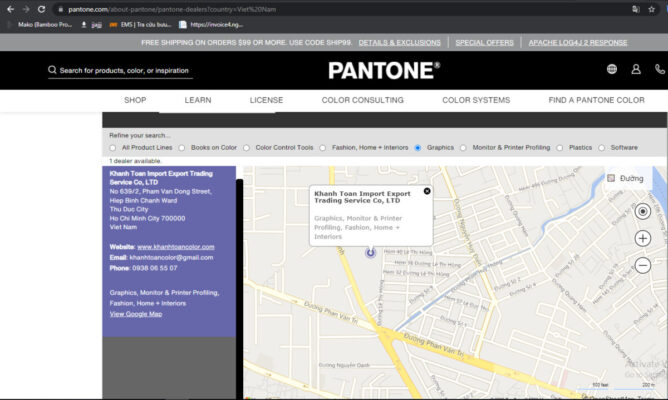Open the user account icon
668x400 pixels.
click(x=636, y=69)
